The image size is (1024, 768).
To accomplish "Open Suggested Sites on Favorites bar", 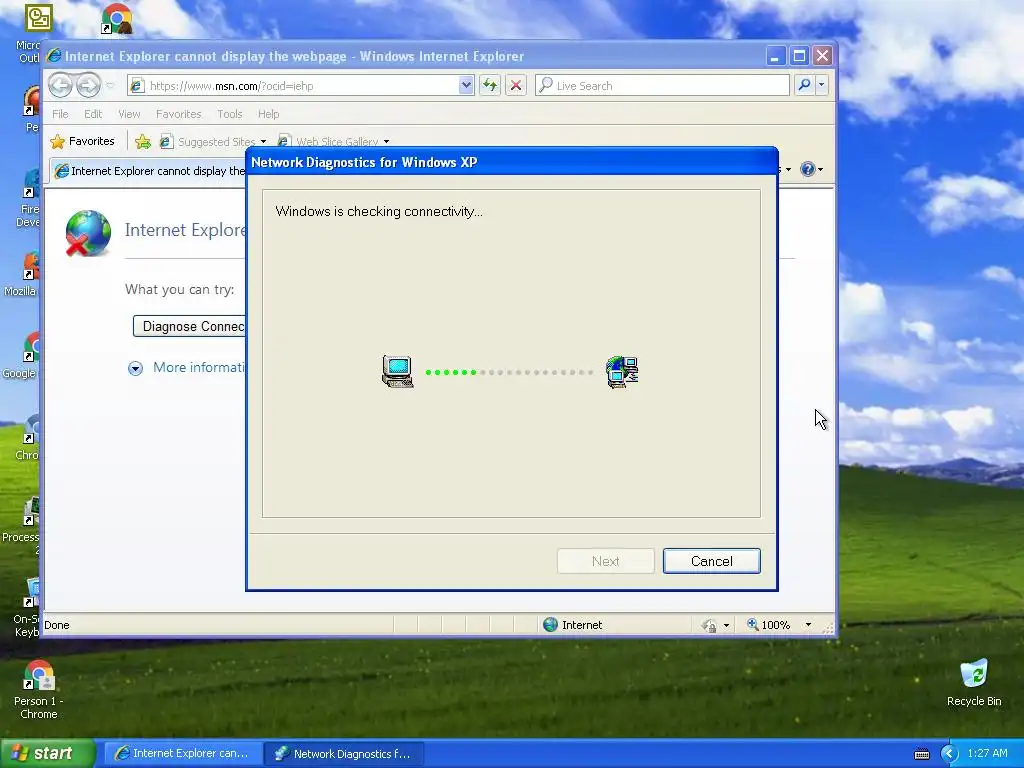I will pyautogui.click(x=213, y=141).
